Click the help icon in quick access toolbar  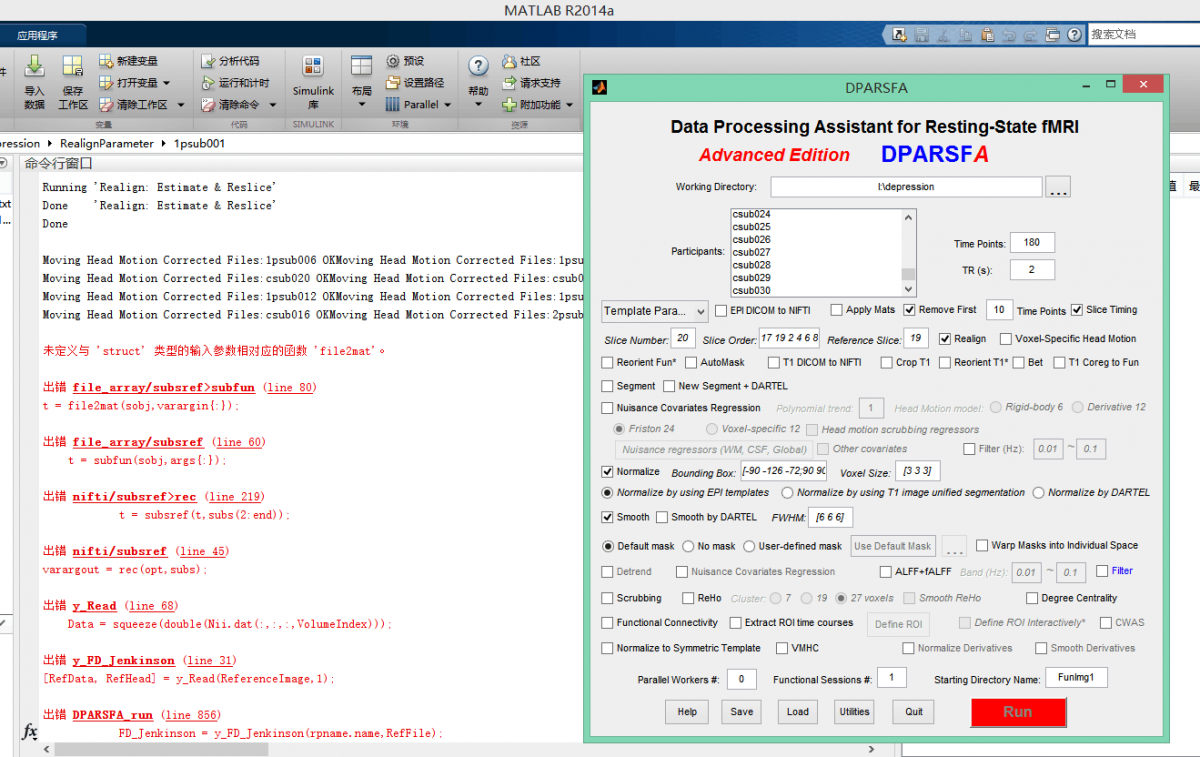(x=1072, y=35)
